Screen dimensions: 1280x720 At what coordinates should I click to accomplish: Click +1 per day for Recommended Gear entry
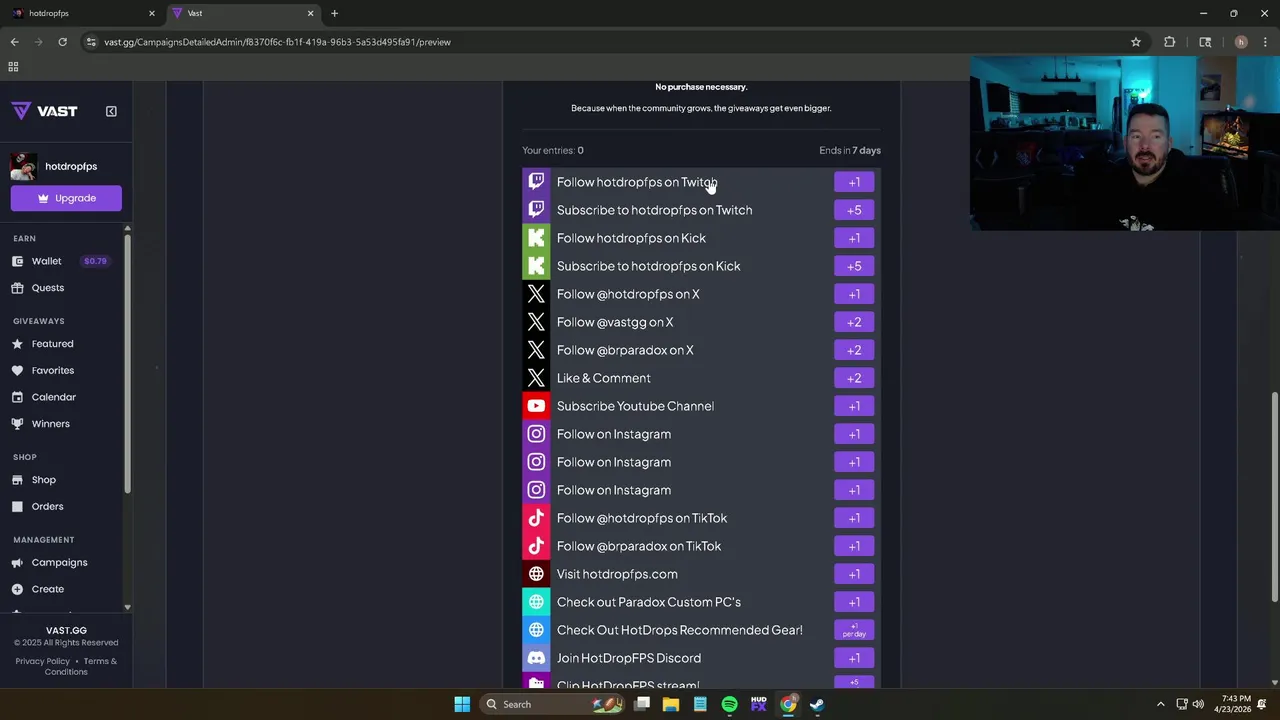click(x=854, y=630)
